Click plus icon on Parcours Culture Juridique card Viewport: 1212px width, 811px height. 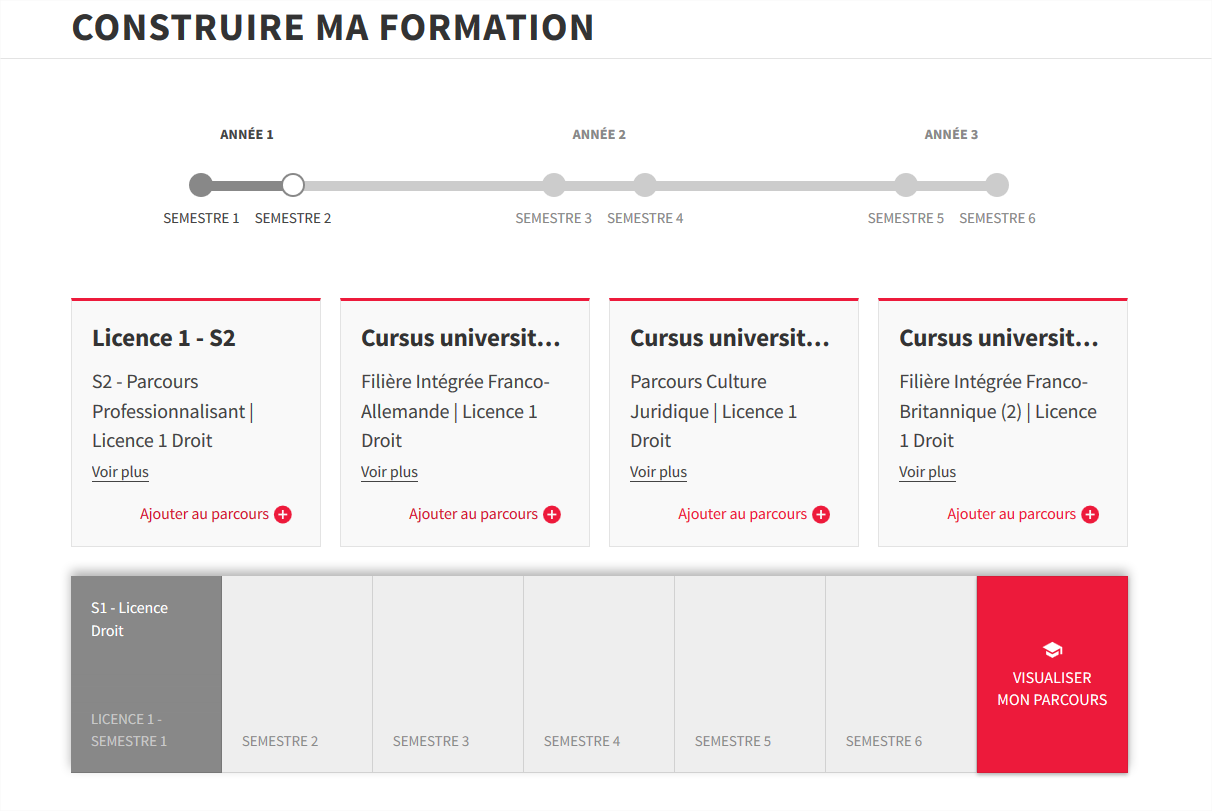point(821,515)
